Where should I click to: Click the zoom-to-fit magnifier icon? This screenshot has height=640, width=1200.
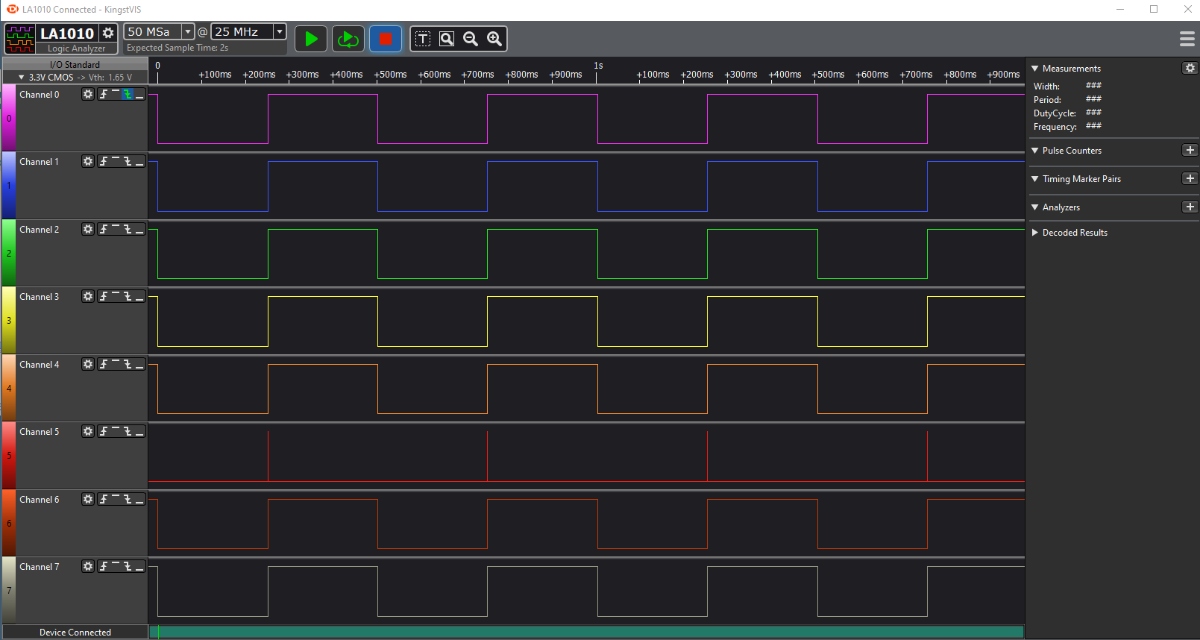(x=446, y=39)
